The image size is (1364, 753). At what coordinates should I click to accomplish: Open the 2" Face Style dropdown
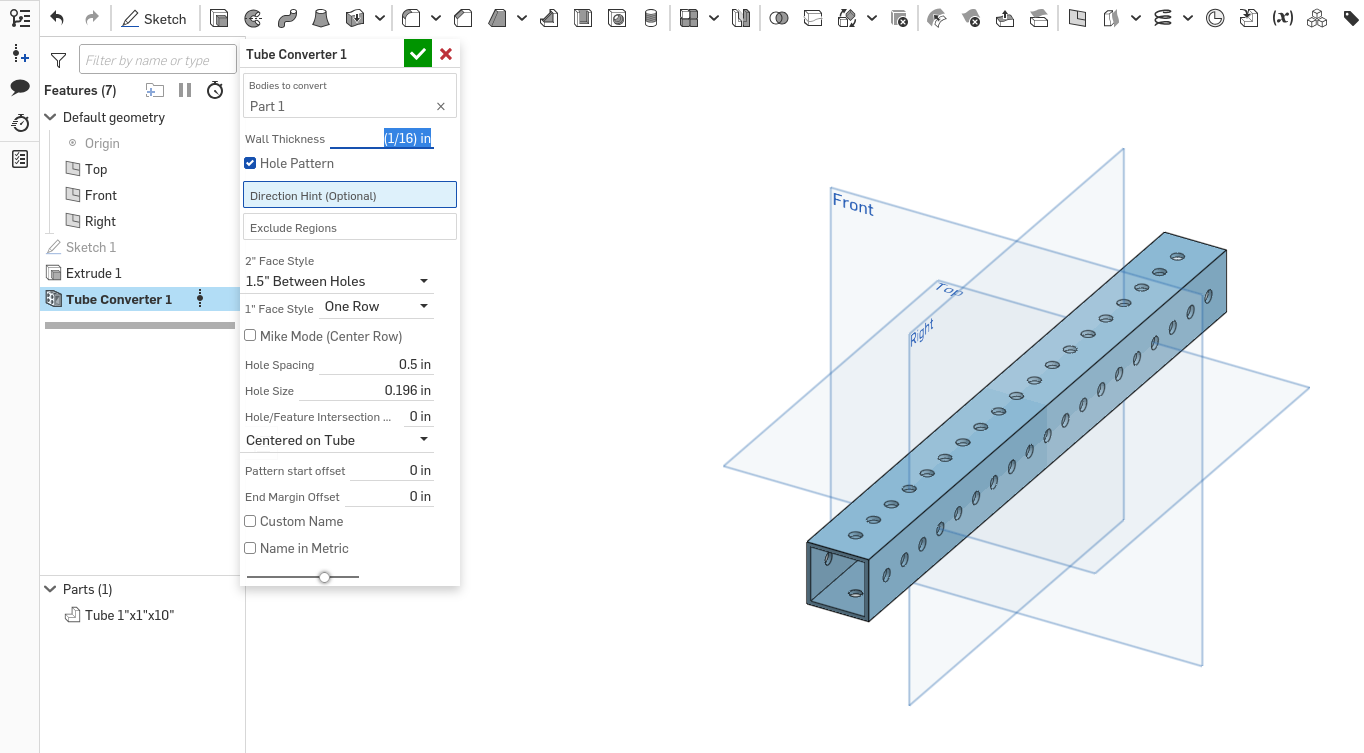tap(338, 281)
